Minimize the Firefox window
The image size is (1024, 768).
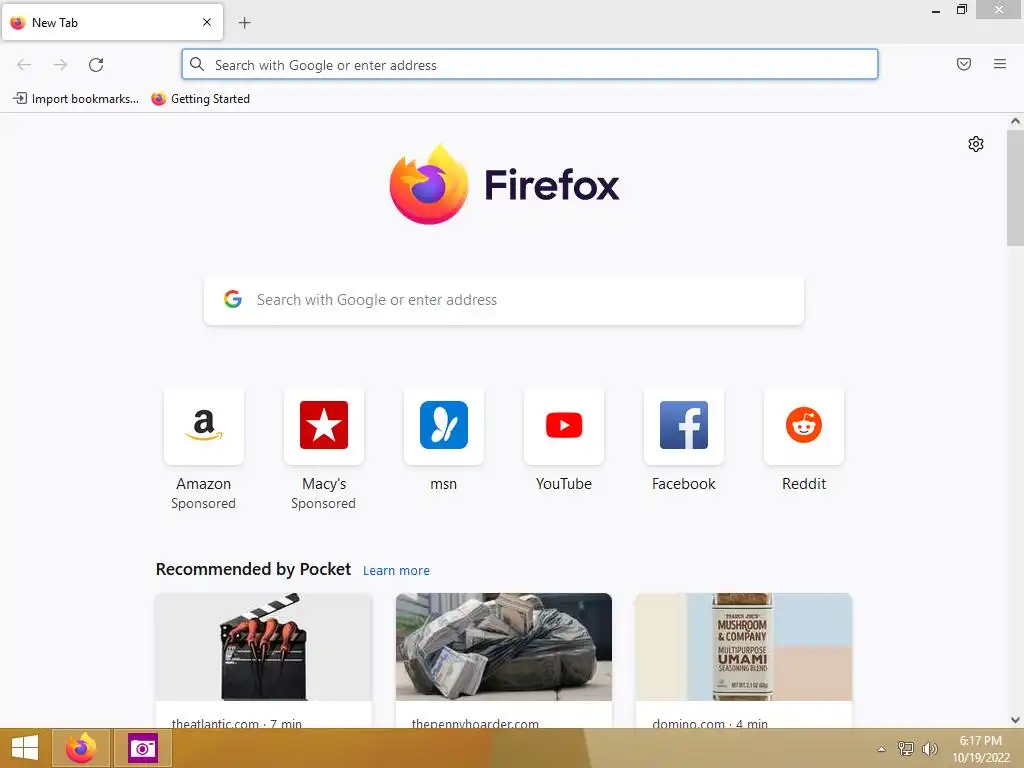(x=936, y=10)
